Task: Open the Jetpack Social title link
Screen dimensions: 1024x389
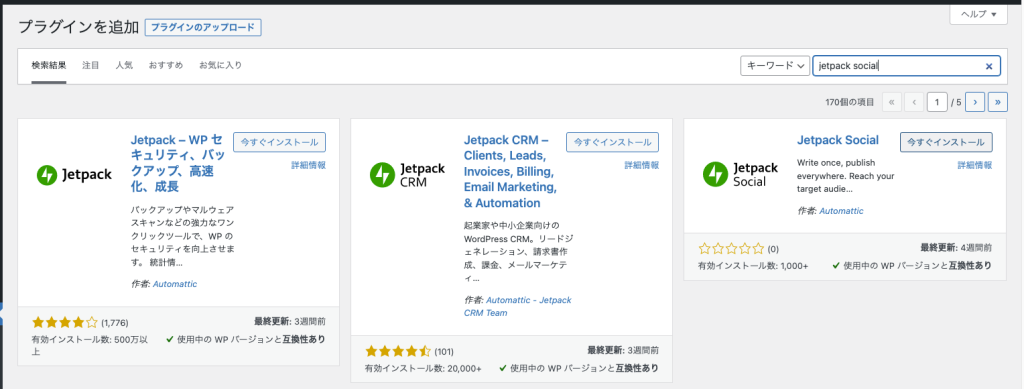Action: tap(838, 140)
